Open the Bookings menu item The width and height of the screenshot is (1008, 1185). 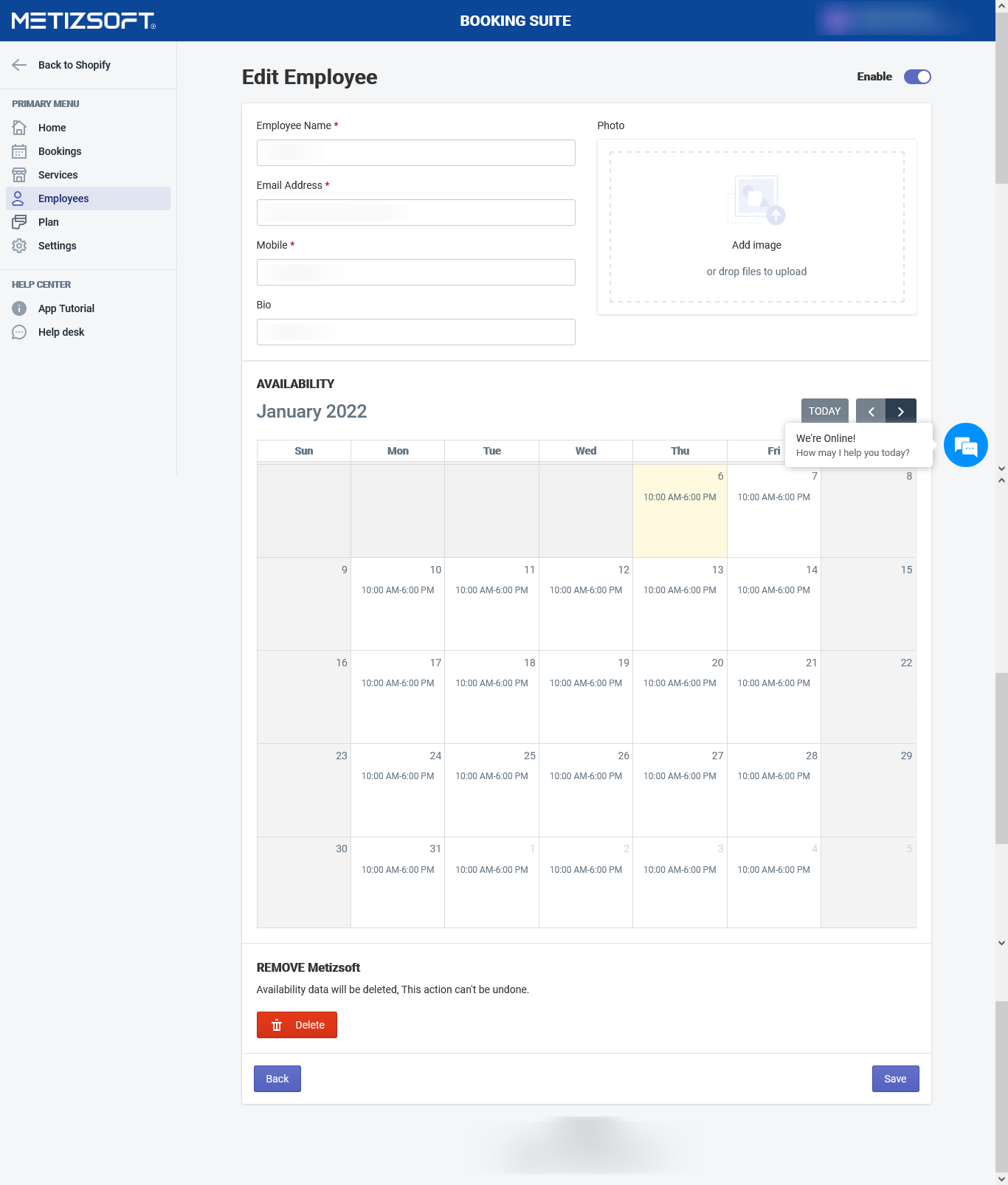coord(60,151)
